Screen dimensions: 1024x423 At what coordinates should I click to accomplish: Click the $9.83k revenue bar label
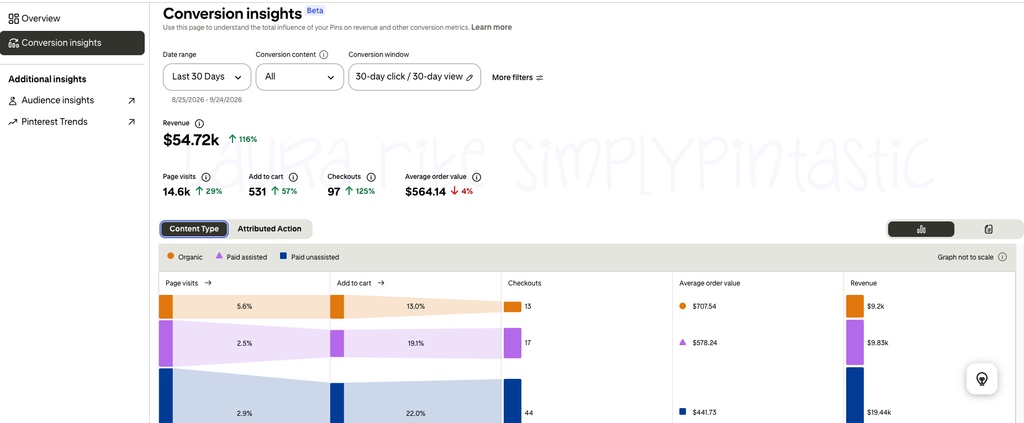point(878,343)
